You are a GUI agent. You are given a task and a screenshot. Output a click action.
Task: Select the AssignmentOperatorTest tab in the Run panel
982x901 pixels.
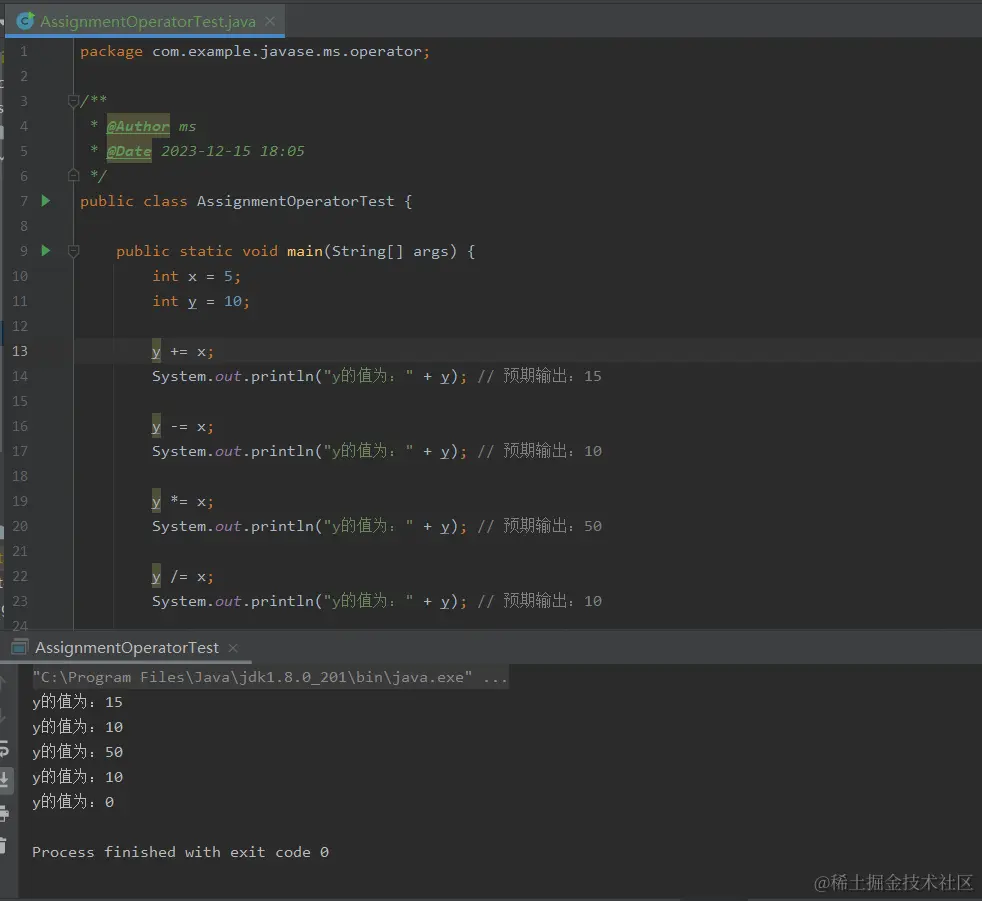[x=127, y=647]
